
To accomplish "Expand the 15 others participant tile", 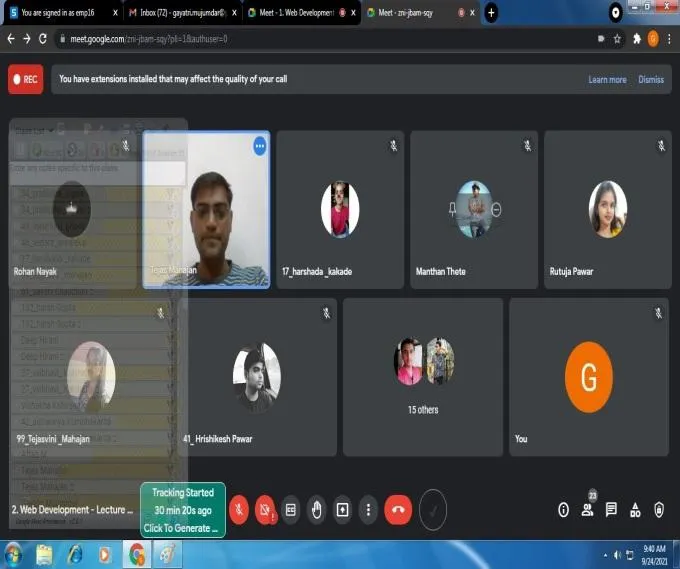I will point(423,377).
